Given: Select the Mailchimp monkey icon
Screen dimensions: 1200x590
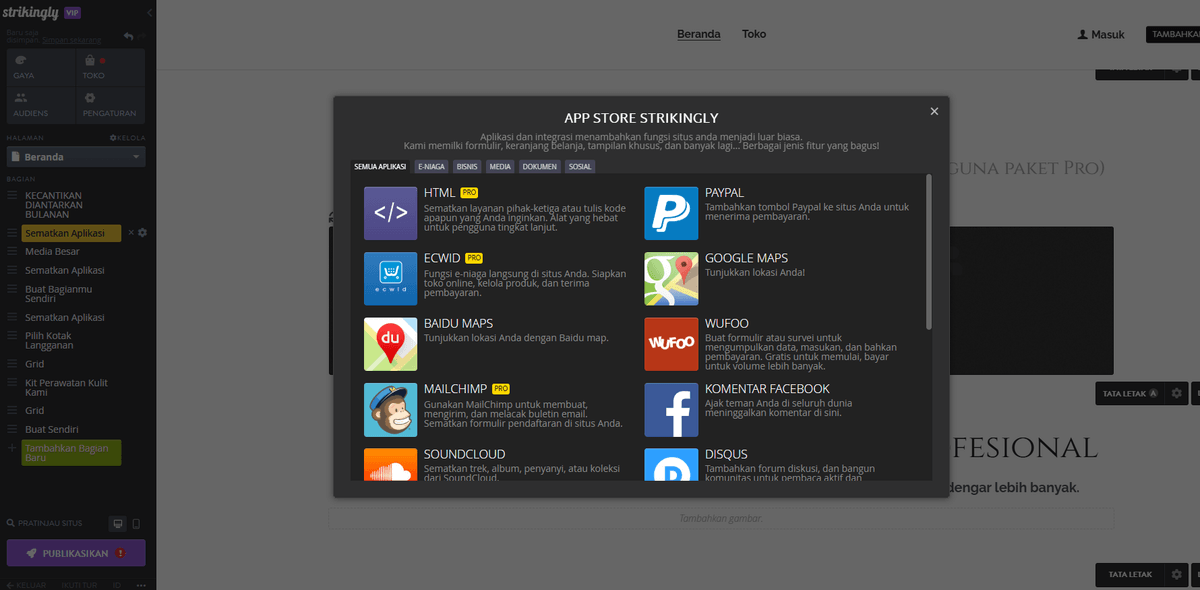Looking at the screenshot, I should pyautogui.click(x=390, y=410).
